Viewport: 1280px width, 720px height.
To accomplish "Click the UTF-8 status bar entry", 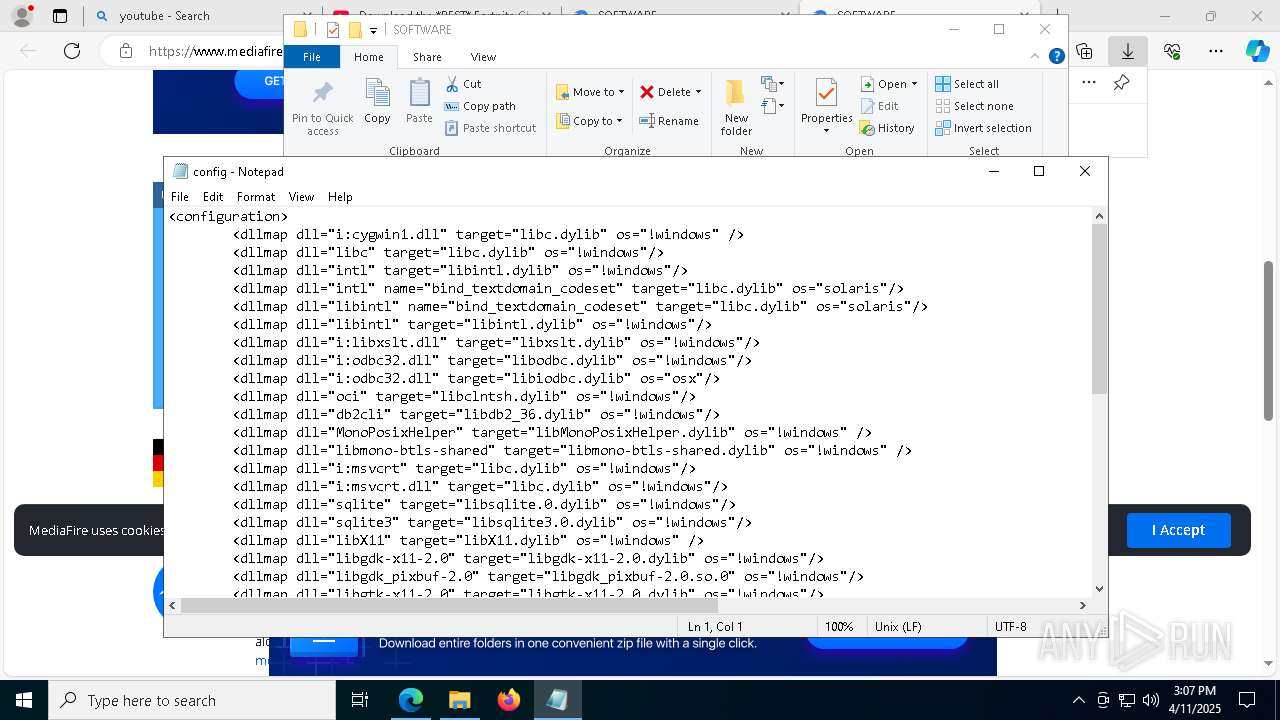I will tap(1010, 626).
